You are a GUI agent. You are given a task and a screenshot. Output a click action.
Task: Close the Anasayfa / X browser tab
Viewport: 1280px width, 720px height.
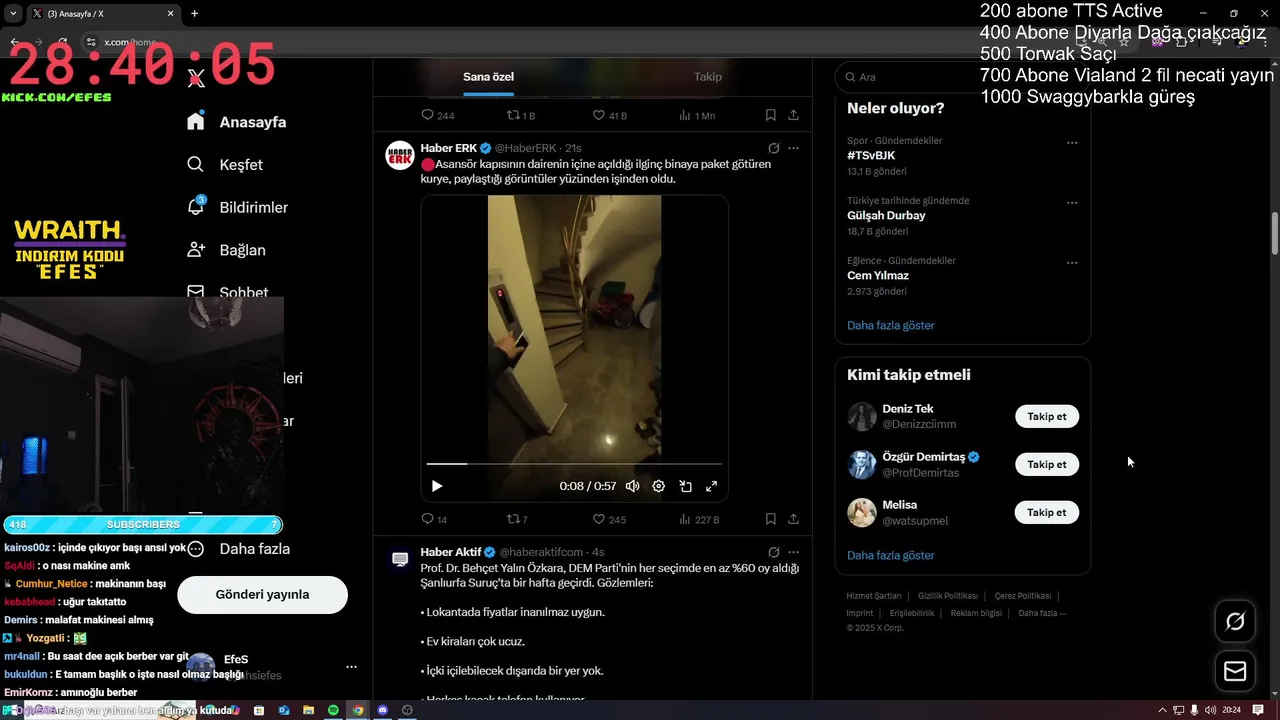pyautogui.click(x=171, y=14)
